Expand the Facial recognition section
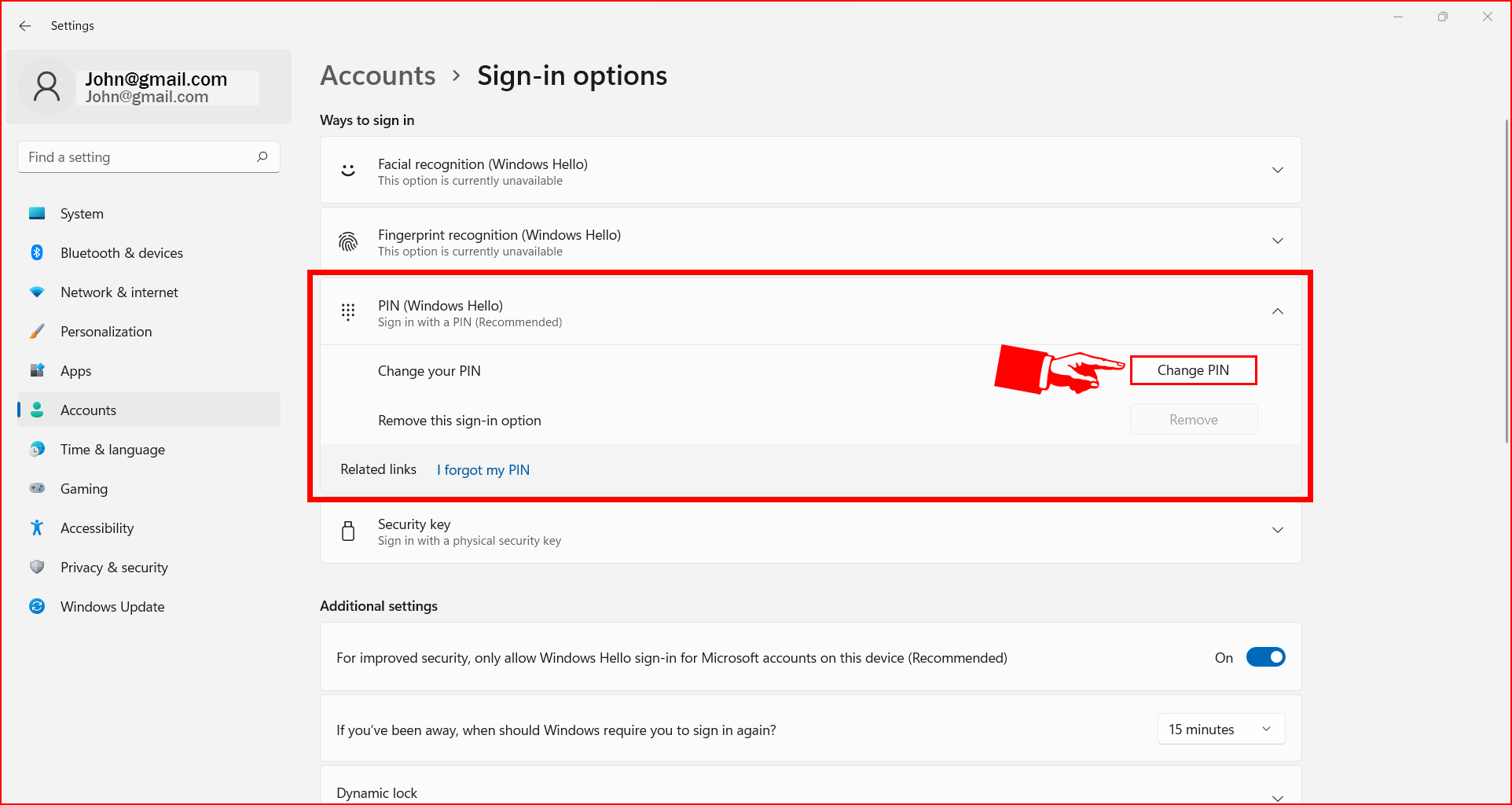 (x=1278, y=169)
